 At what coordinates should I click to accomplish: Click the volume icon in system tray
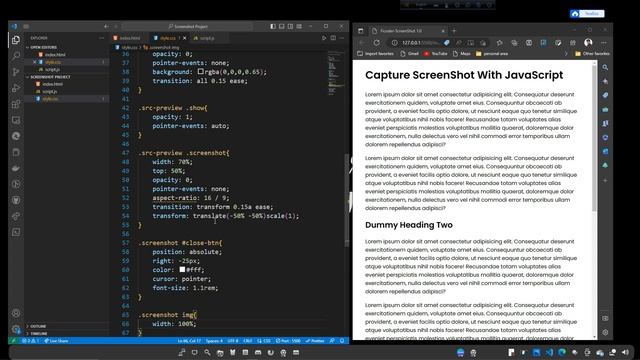click(625, 352)
